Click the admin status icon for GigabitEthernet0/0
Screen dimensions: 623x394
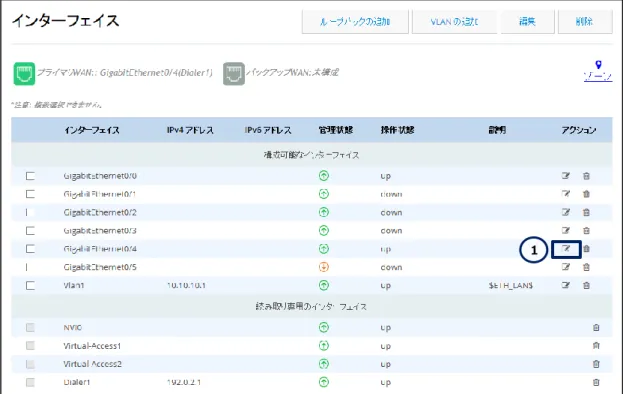pyautogui.click(x=324, y=176)
